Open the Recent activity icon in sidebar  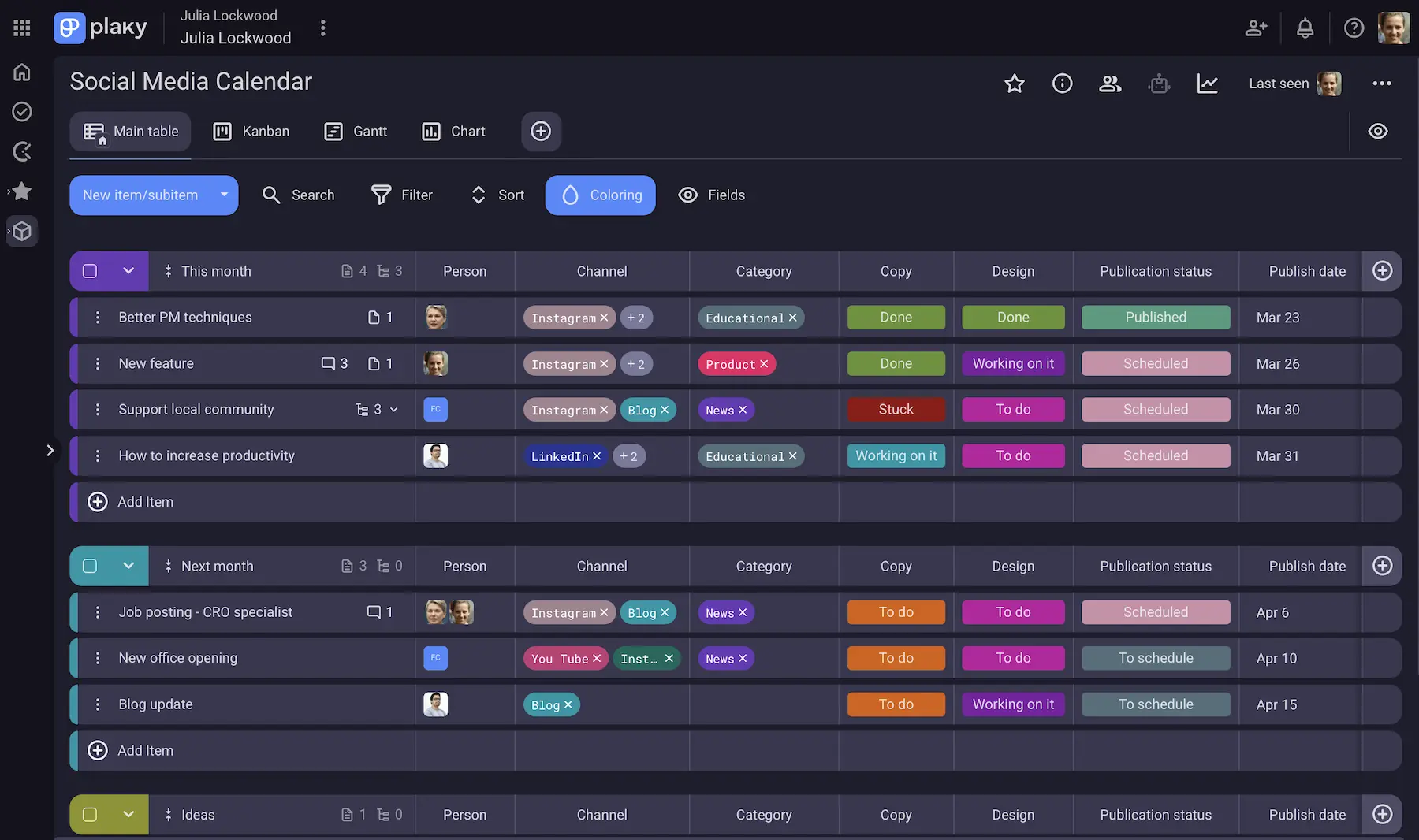[21, 151]
